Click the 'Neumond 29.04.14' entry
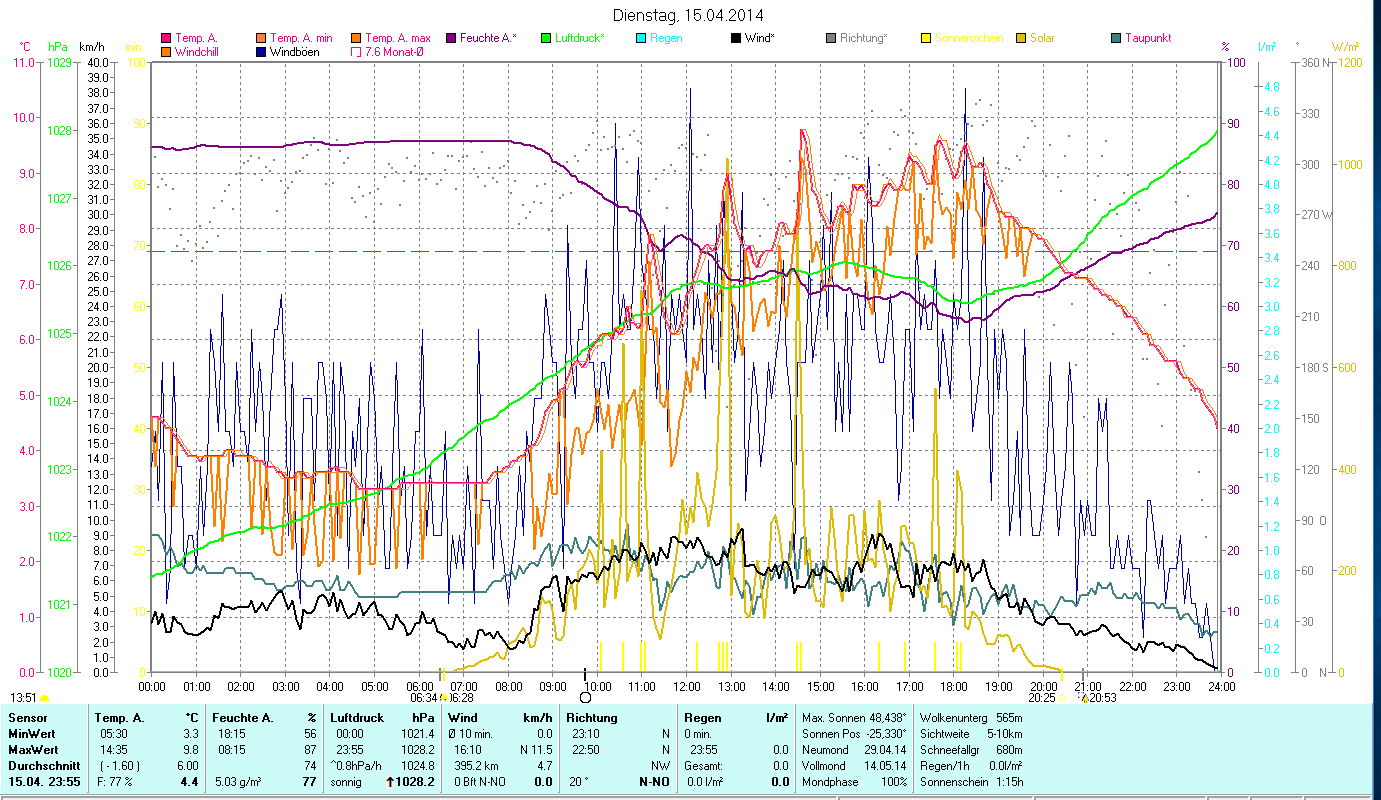Screen dimensions: 1381x800 tap(855, 750)
